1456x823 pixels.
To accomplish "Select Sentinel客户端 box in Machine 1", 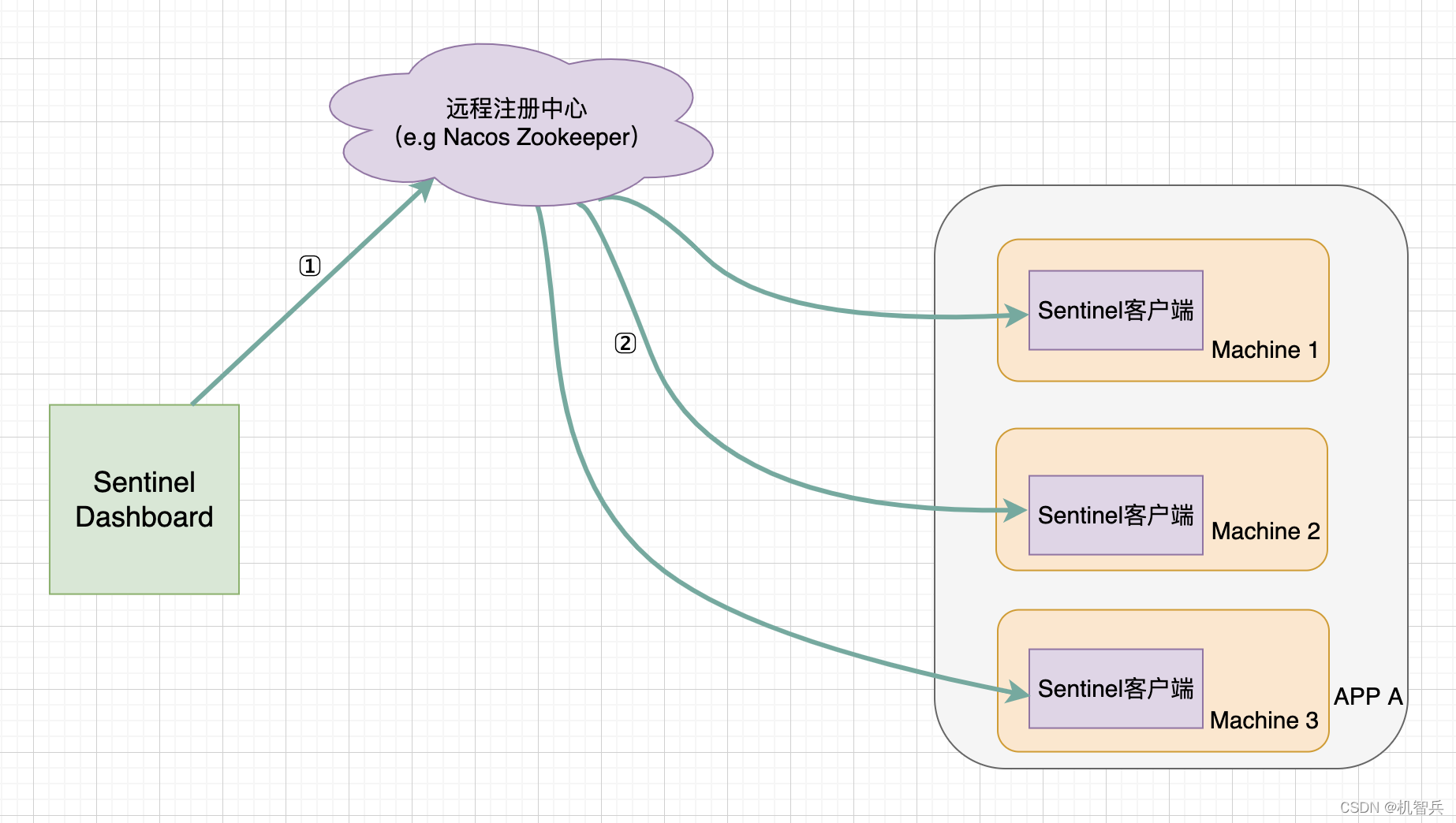I will pyautogui.click(x=1116, y=311).
